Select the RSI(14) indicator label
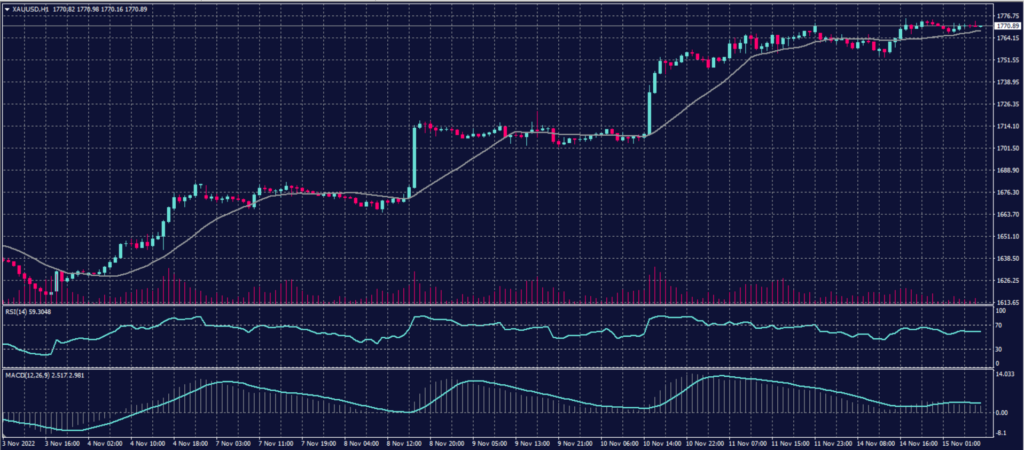 [x=20, y=311]
